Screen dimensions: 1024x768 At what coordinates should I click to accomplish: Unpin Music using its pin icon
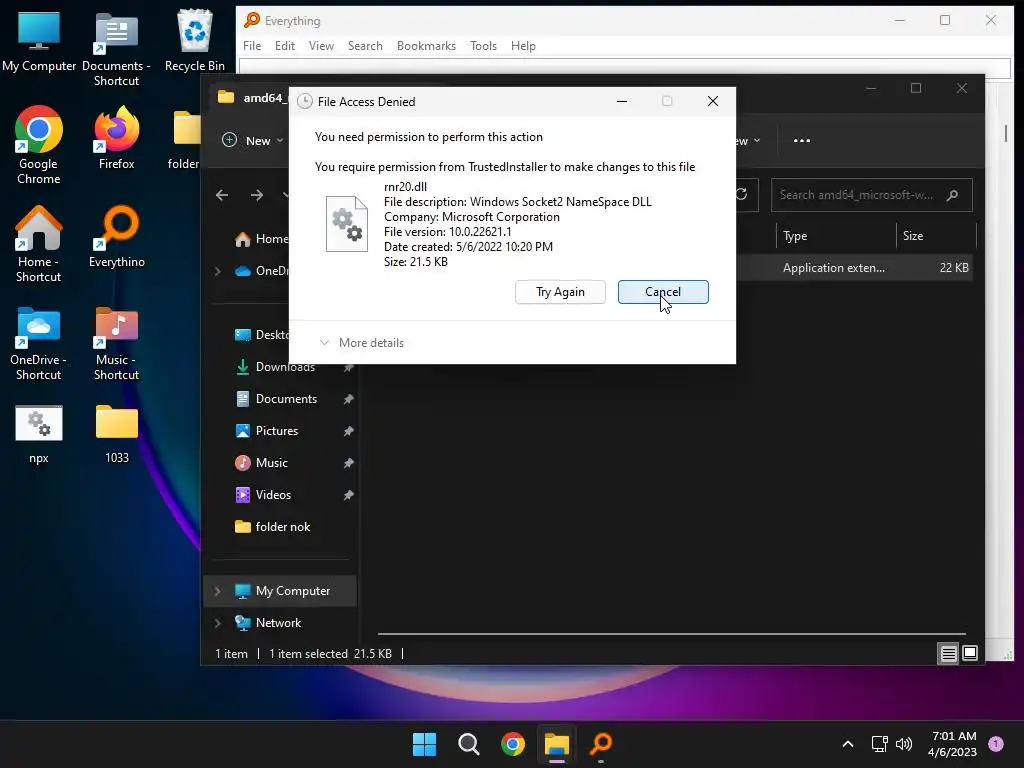point(348,463)
